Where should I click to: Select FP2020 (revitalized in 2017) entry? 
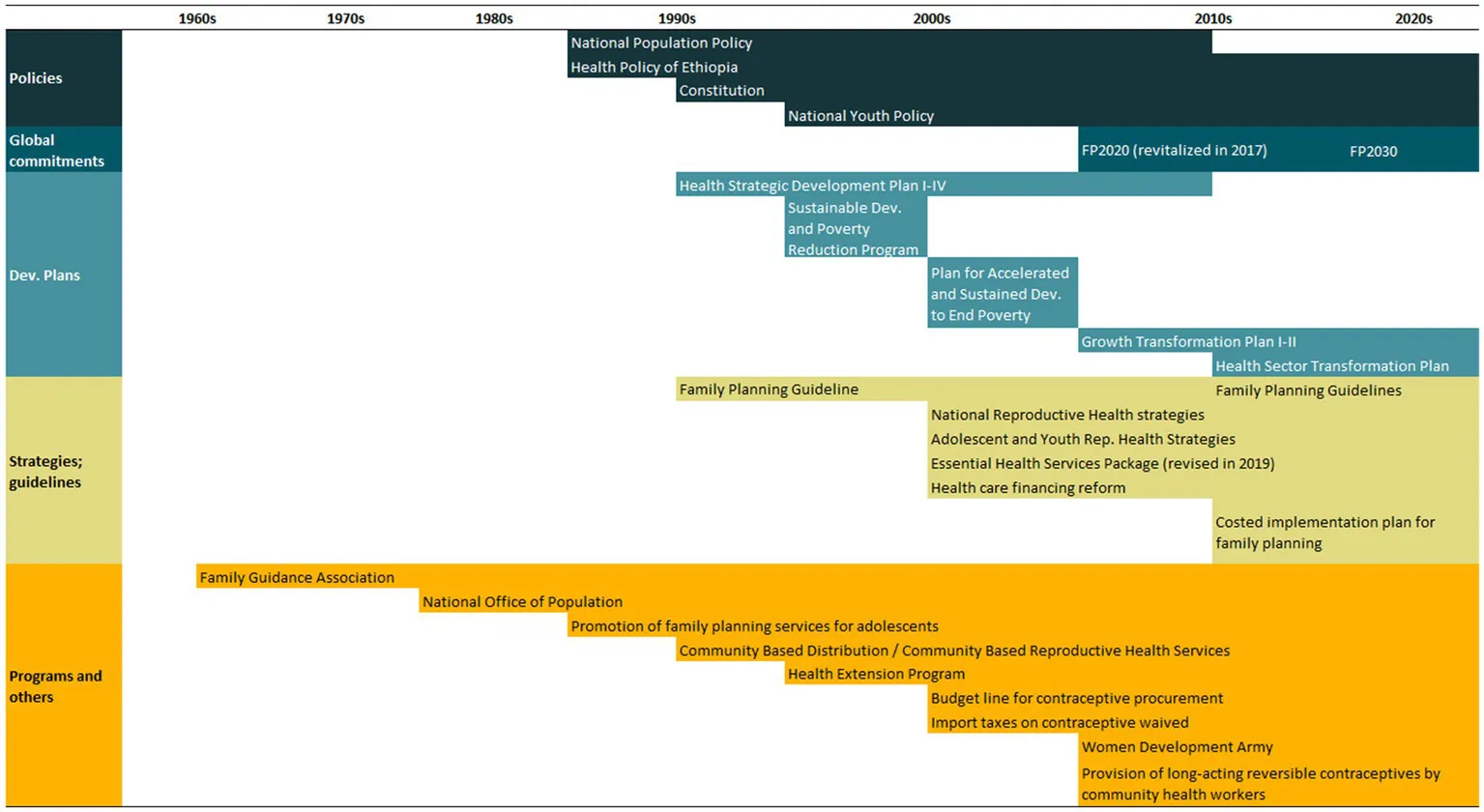click(1174, 151)
